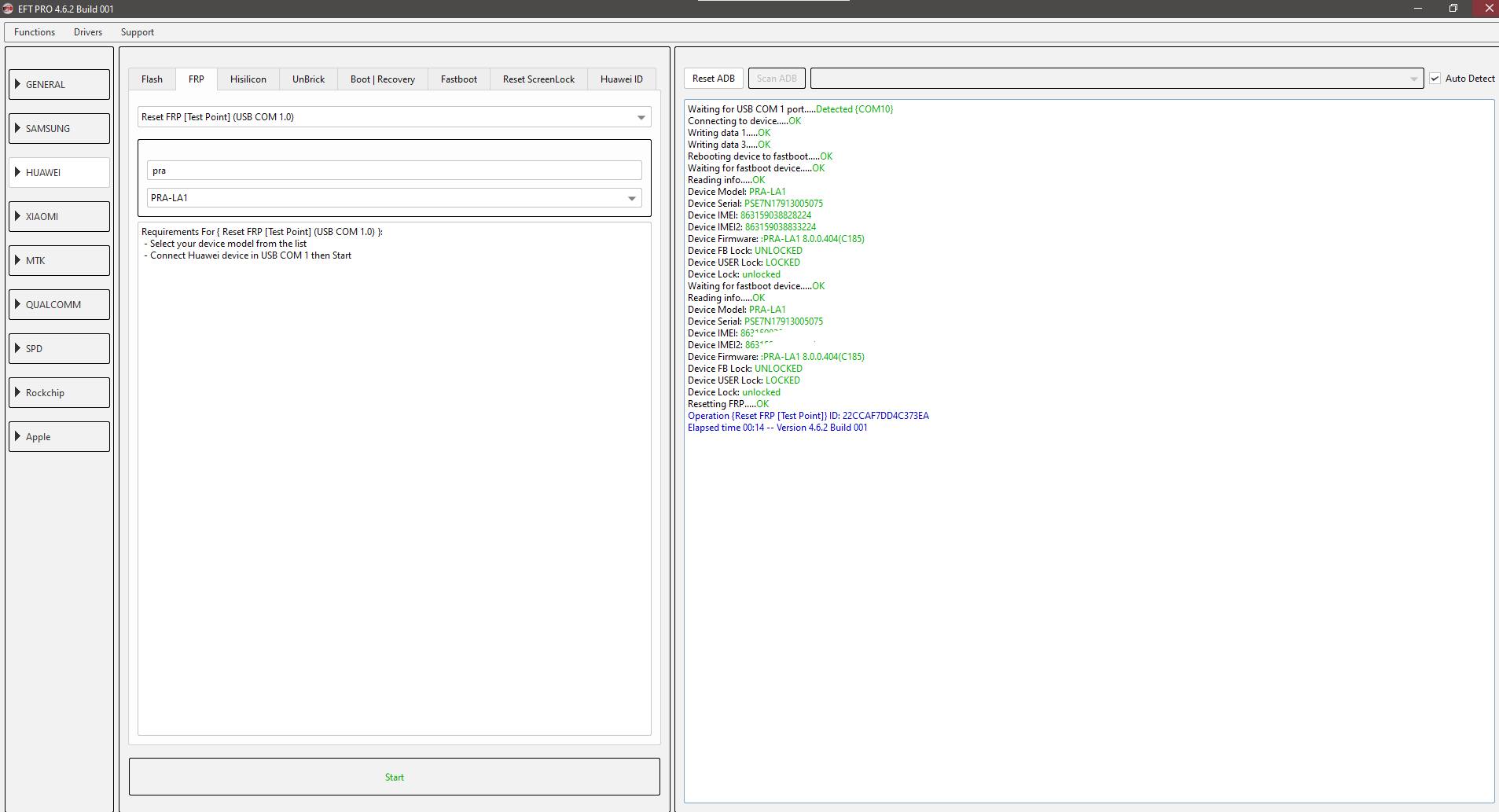Click 'Writing data 3.....OK' log line

pyautogui.click(x=729, y=145)
